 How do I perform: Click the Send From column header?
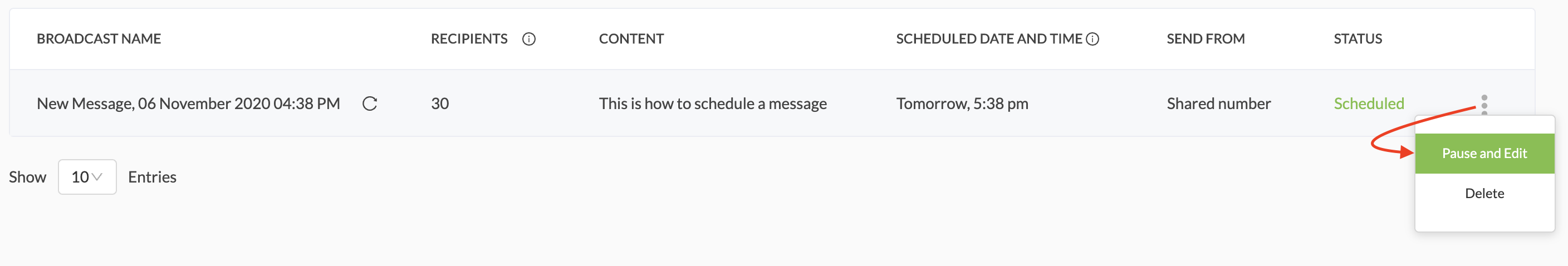point(1205,39)
